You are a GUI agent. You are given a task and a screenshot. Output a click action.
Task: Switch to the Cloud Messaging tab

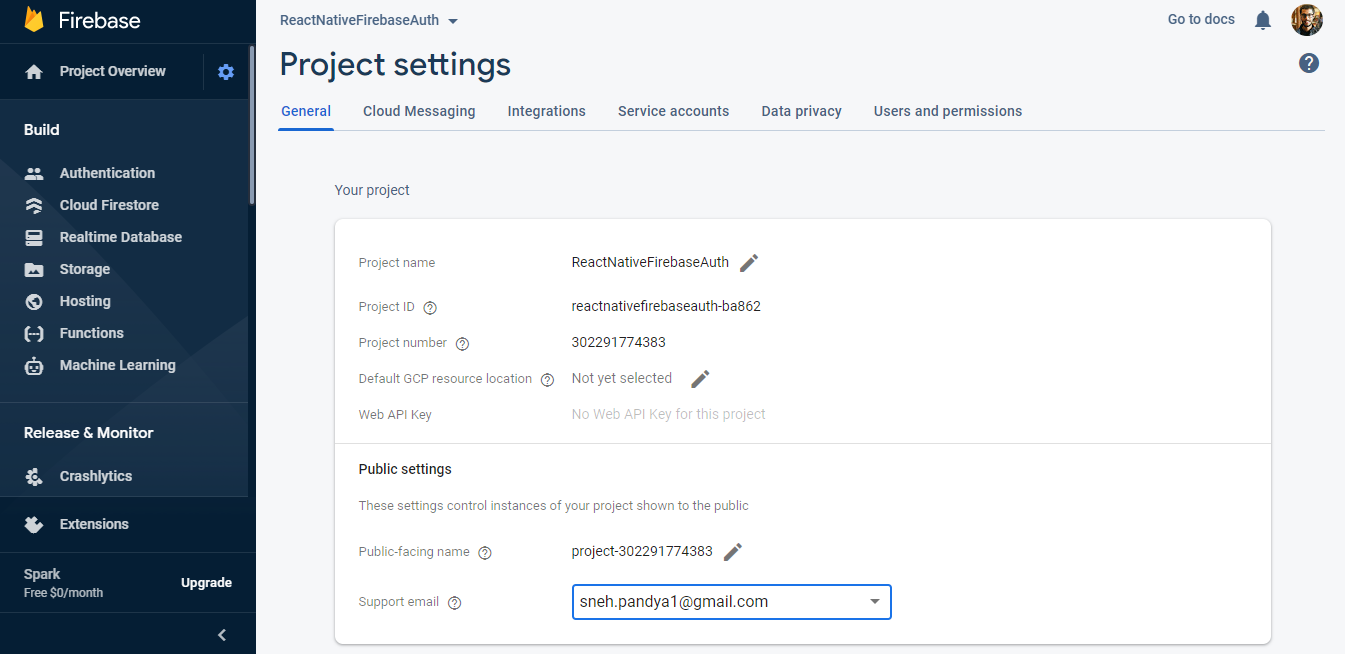pos(419,111)
